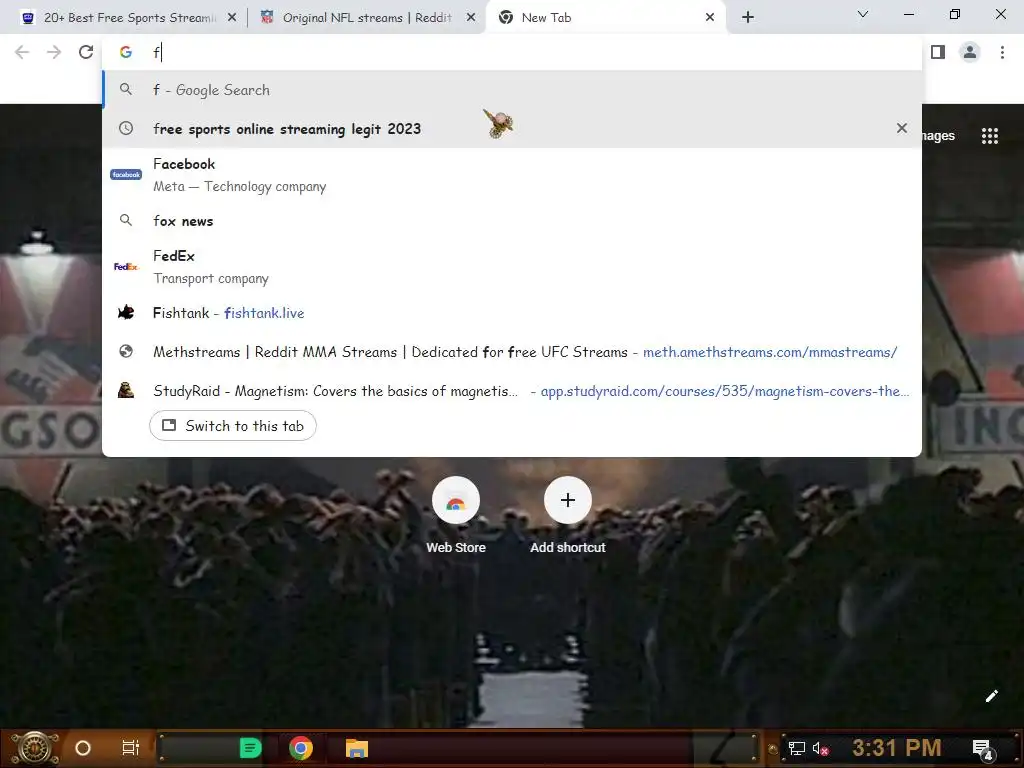Open the Fishtank fishtank.live suggestion
This screenshot has width=1024, height=768.
(x=512, y=313)
